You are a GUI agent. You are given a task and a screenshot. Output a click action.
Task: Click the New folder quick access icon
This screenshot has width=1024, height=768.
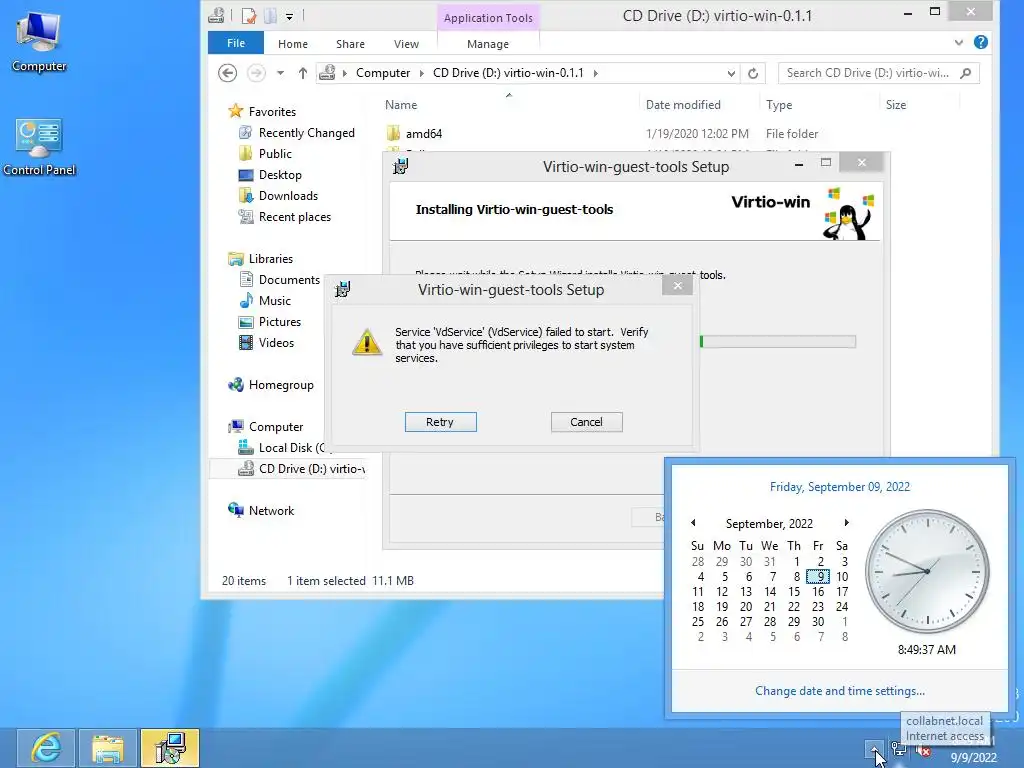[270, 16]
